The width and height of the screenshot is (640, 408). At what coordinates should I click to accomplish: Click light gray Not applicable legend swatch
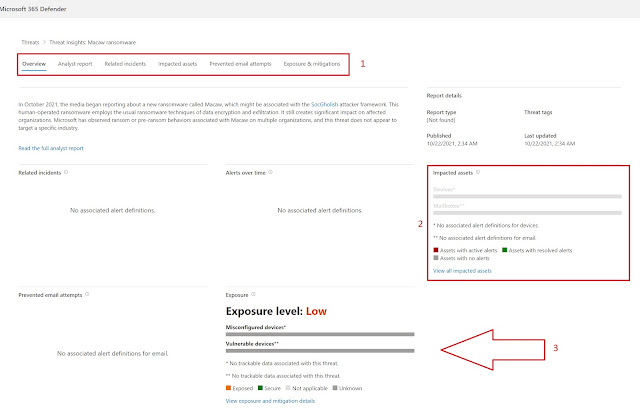[288, 388]
